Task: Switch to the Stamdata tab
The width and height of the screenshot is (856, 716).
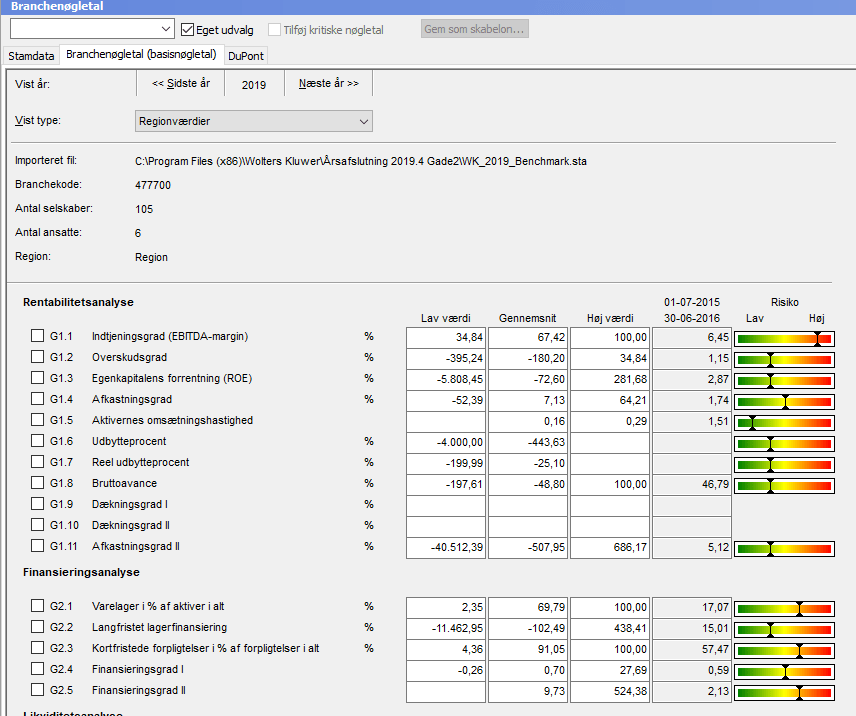Action: pyautogui.click(x=31, y=56)
